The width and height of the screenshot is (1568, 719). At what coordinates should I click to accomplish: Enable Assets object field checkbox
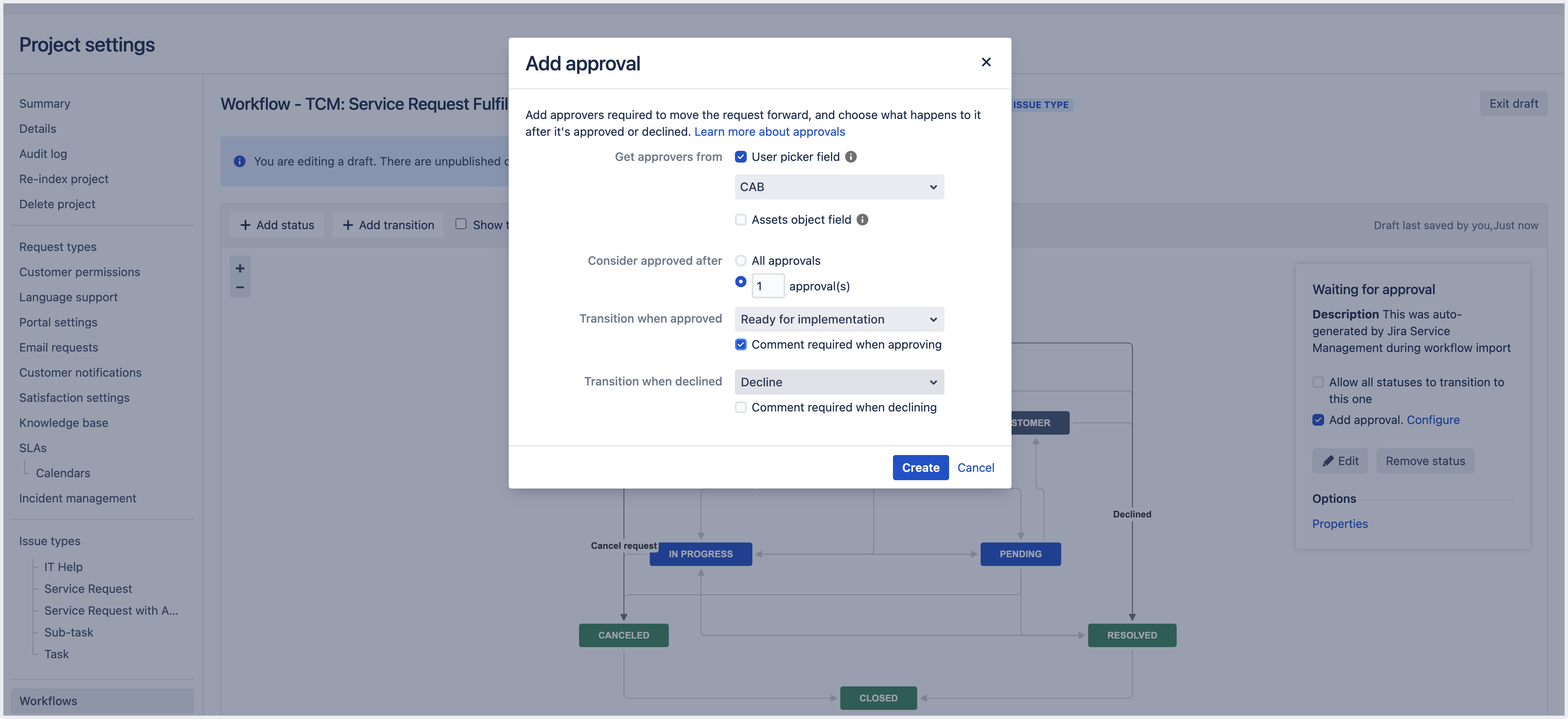(740, 220)
